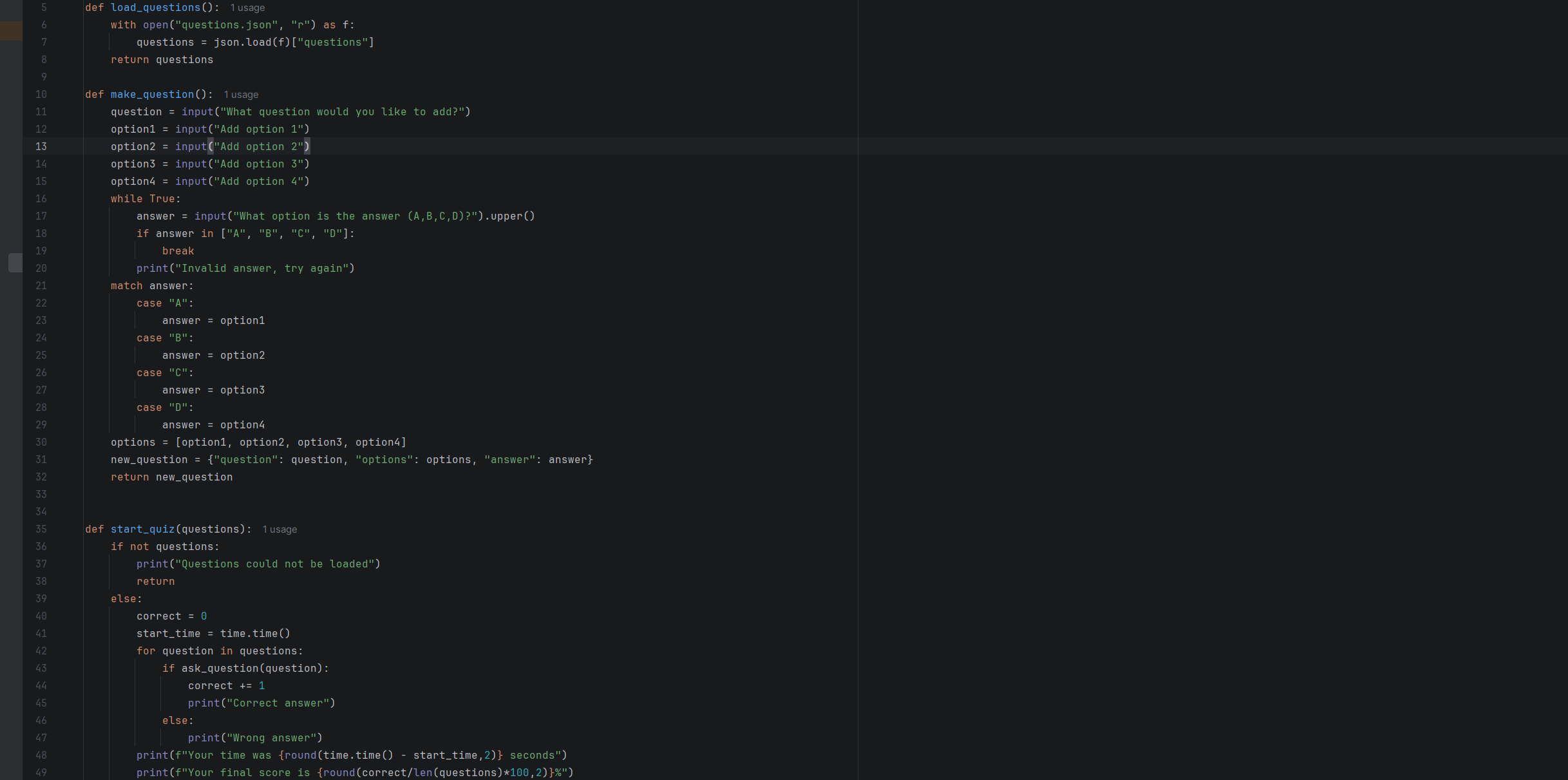Screen dimensions: 1568x780
Task: Click the case "A": line
Action: point(165,303)
